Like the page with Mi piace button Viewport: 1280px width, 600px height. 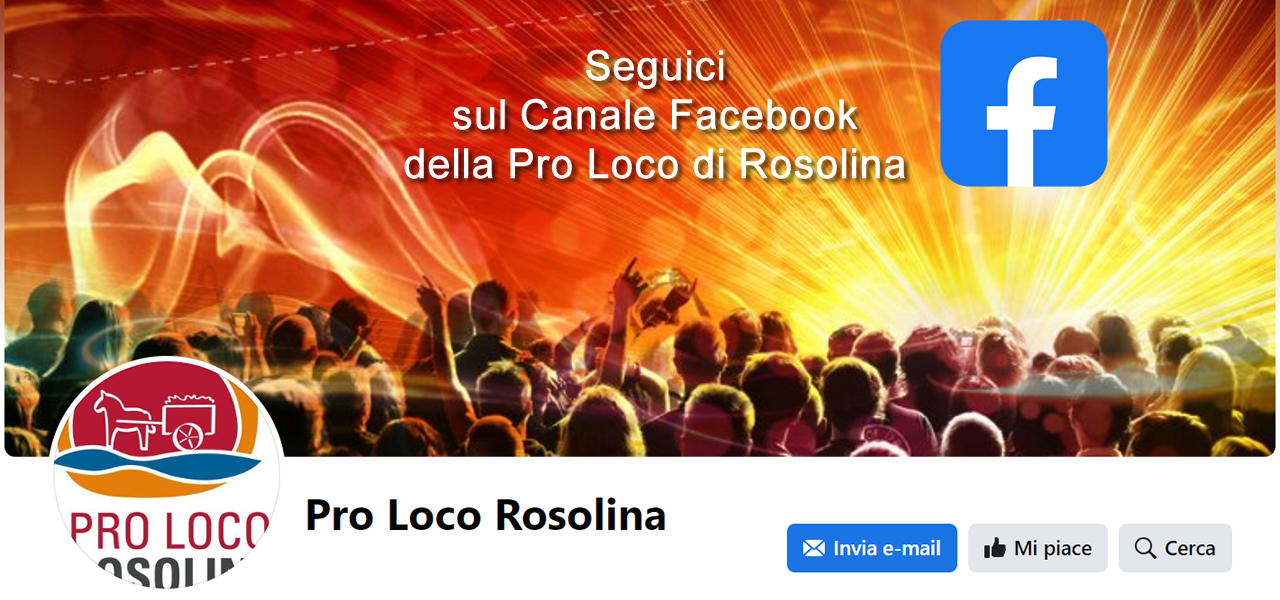1038,548
